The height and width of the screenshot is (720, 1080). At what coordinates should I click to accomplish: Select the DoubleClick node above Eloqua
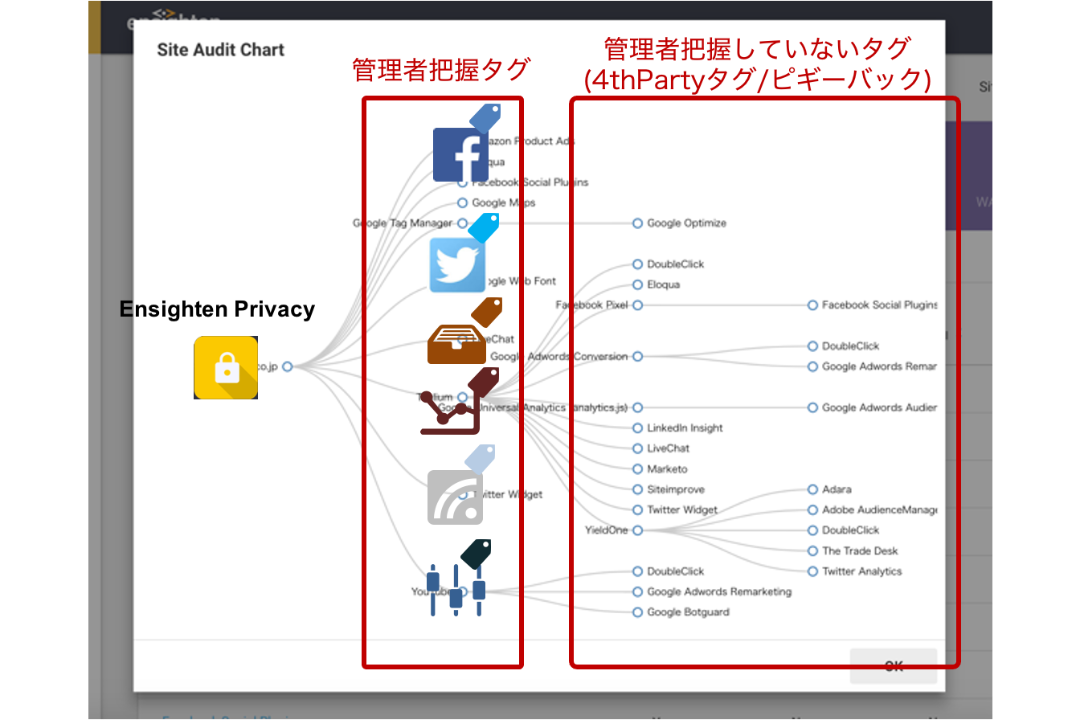[x=637, y=264]
